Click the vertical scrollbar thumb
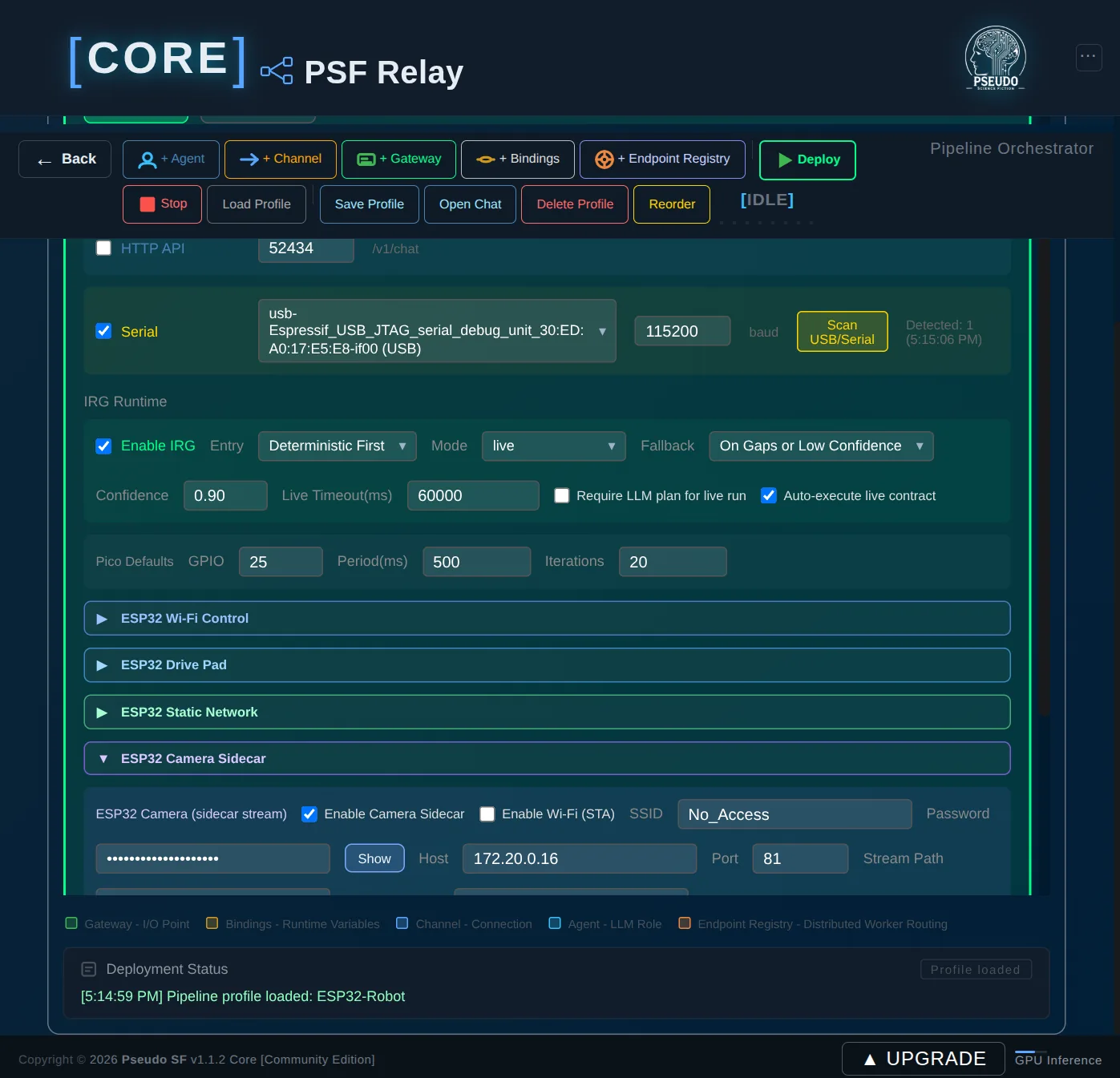Viewport: 1120px width, 1078px height. coord(1044,477)
